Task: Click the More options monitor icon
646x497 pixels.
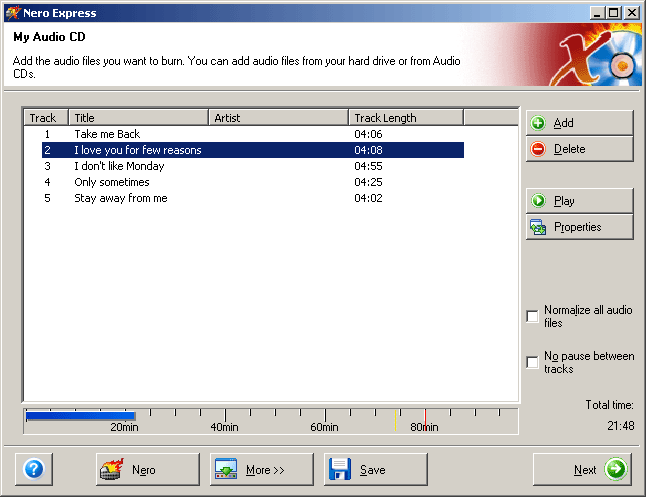Action: [x=226, y=469]
